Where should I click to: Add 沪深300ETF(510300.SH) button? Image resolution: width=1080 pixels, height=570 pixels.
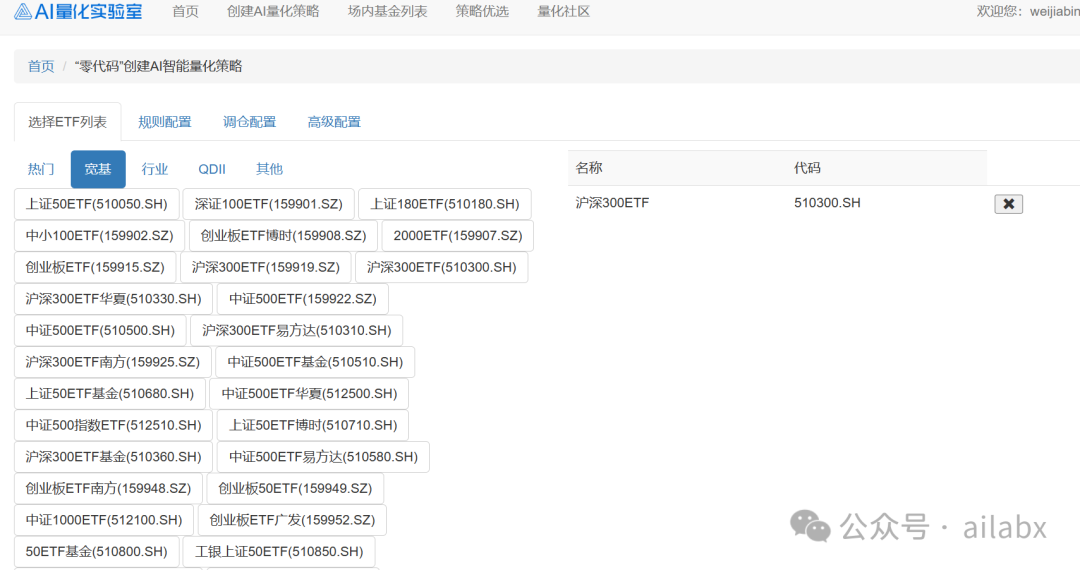pos(442,267)
